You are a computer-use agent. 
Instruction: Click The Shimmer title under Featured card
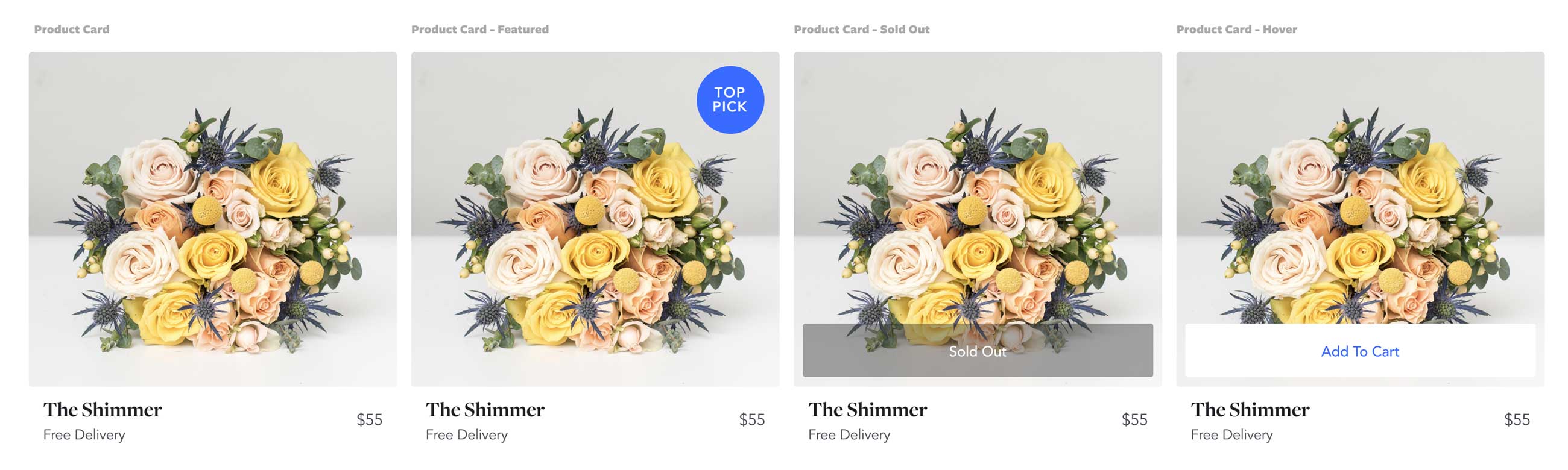485,410
